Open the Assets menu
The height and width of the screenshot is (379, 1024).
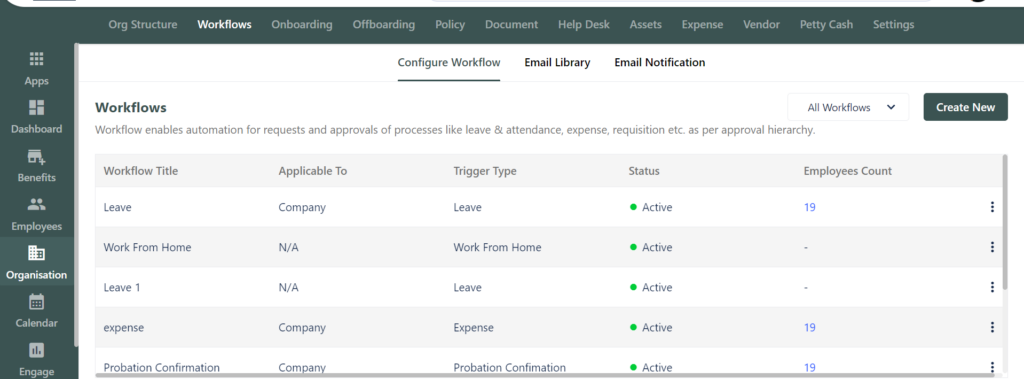[x=645, y=25]
